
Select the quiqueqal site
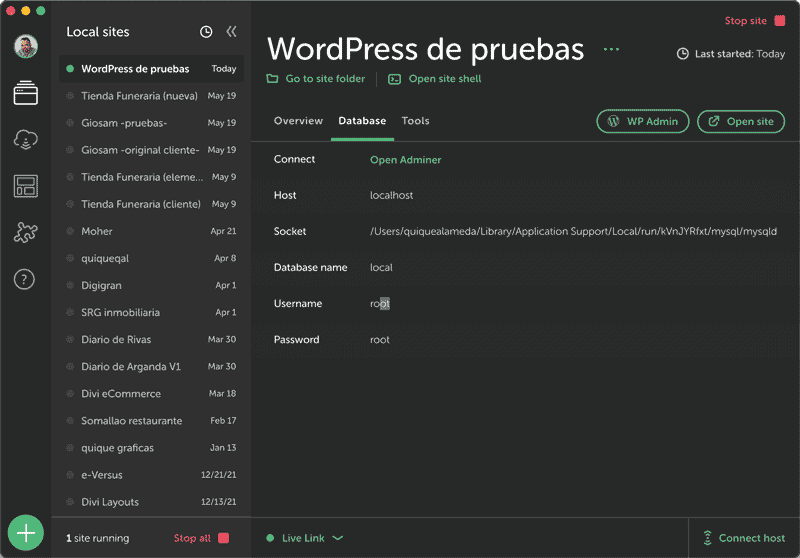152,258
